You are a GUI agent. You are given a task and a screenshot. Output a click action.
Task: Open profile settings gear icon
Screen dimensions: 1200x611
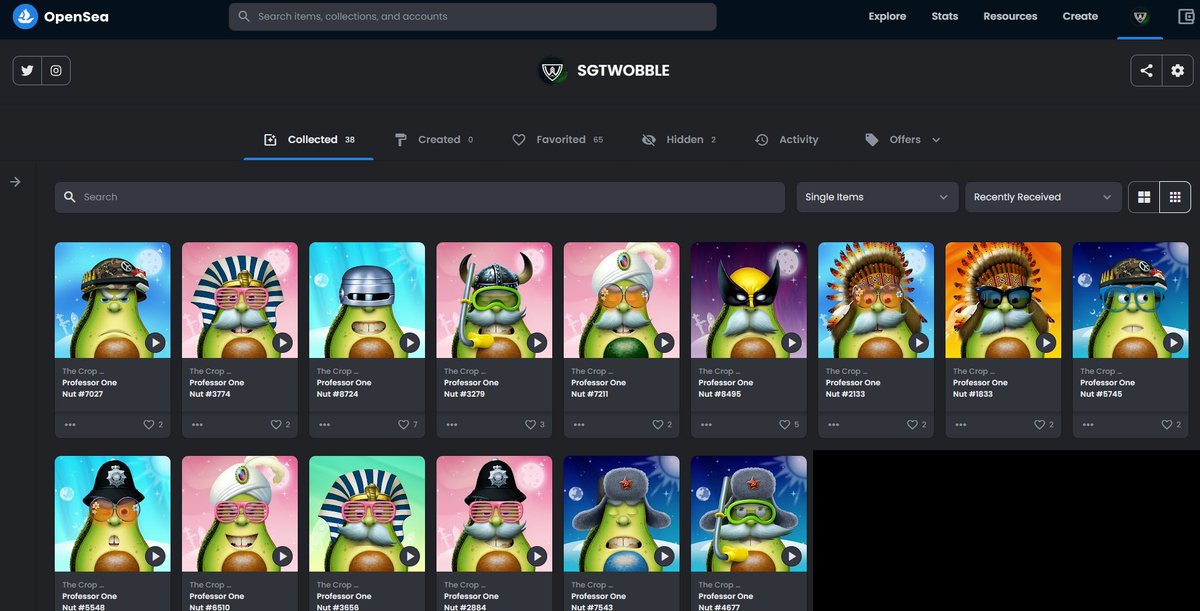[x=1177, y=71]
